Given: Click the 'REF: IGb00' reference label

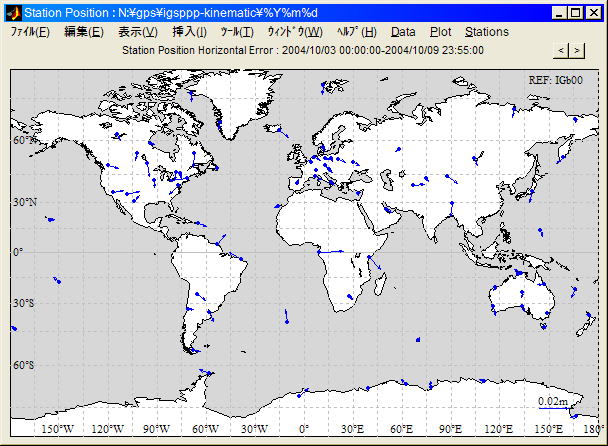Looking at the screenshot, I should click(x=555, y=78).
